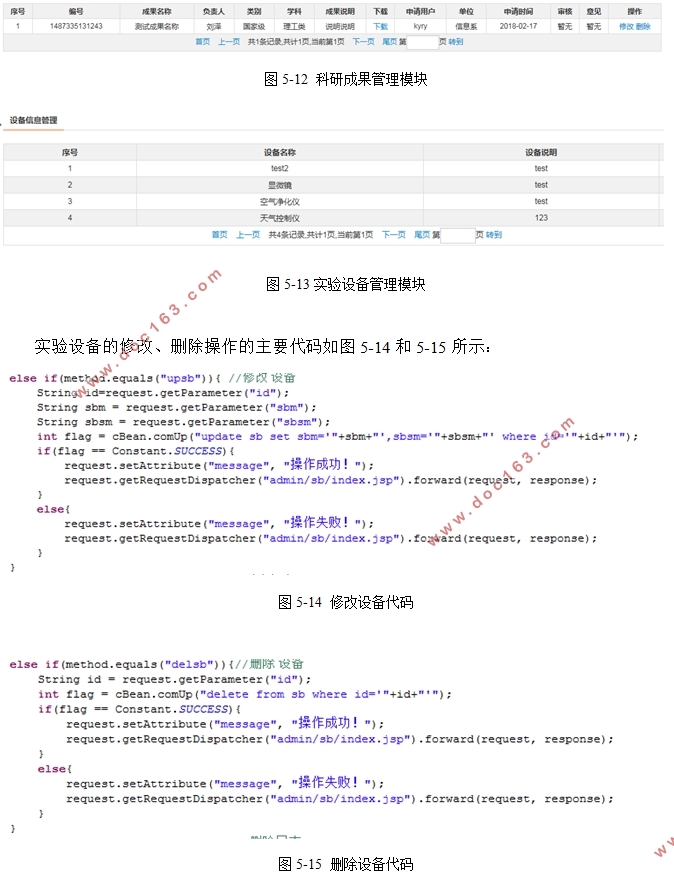The image size is (674, 887).
Task: Click the 负责人 column header
Action: [213, 11]
